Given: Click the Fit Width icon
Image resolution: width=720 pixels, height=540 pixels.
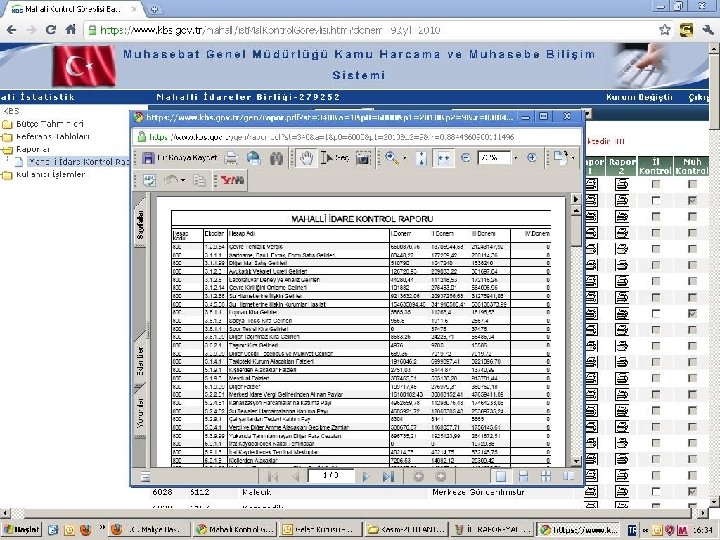Looking at the screenshot, I should pyautogui.click(x=443, y=158).
